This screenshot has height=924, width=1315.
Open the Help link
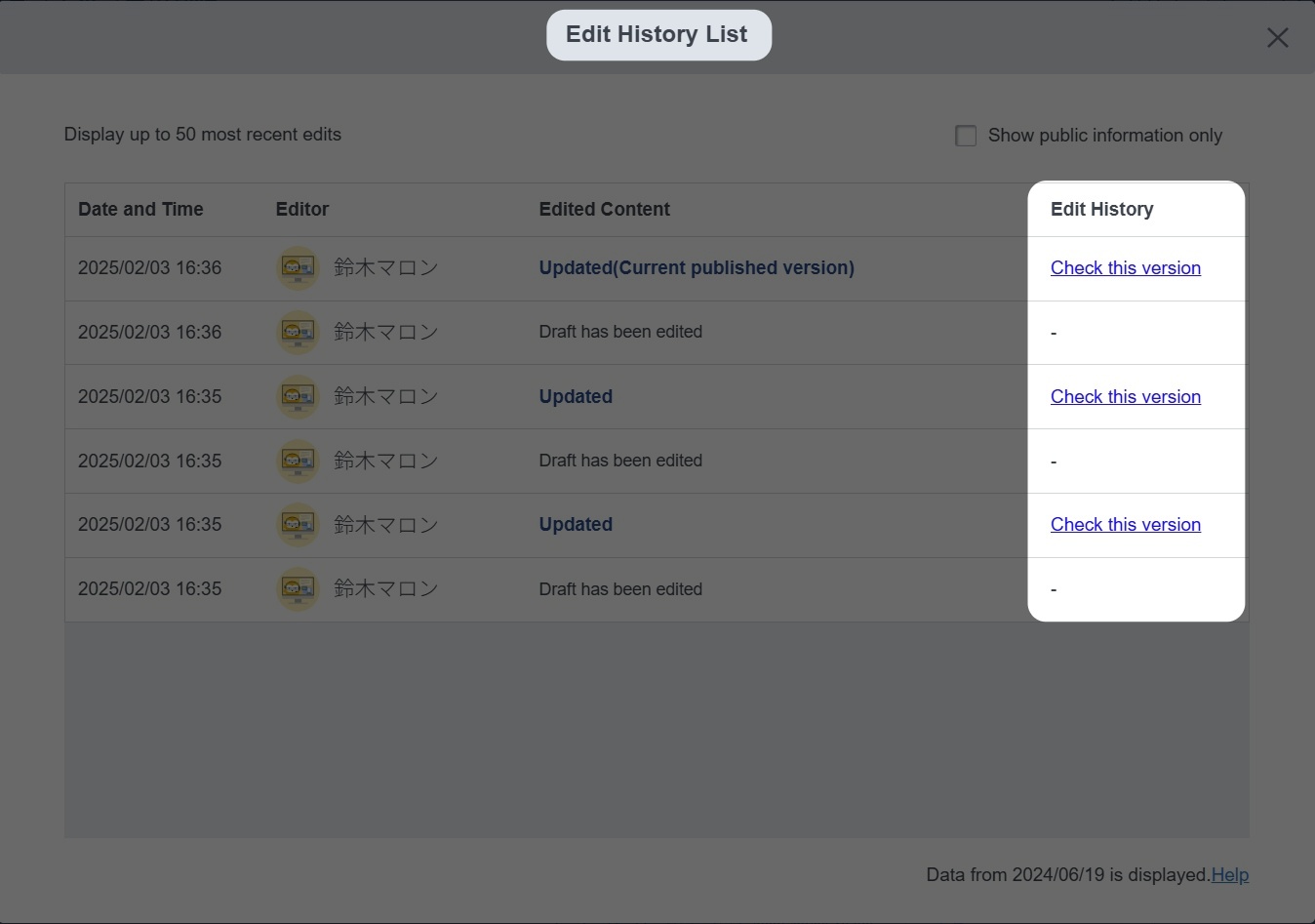click(x=1229, y=875)
